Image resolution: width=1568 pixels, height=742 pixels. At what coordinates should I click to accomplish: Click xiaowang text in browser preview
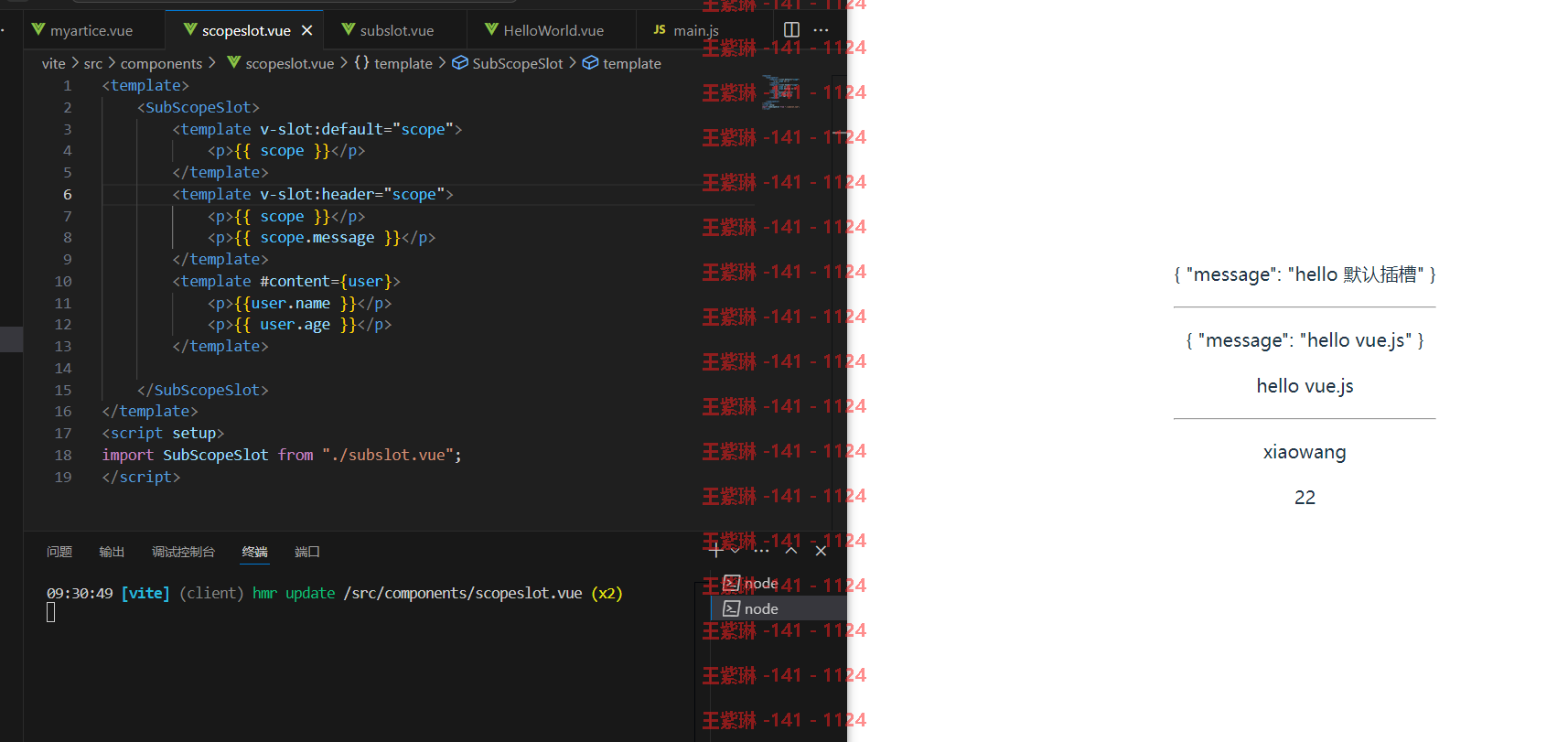tap(1305, 452)
